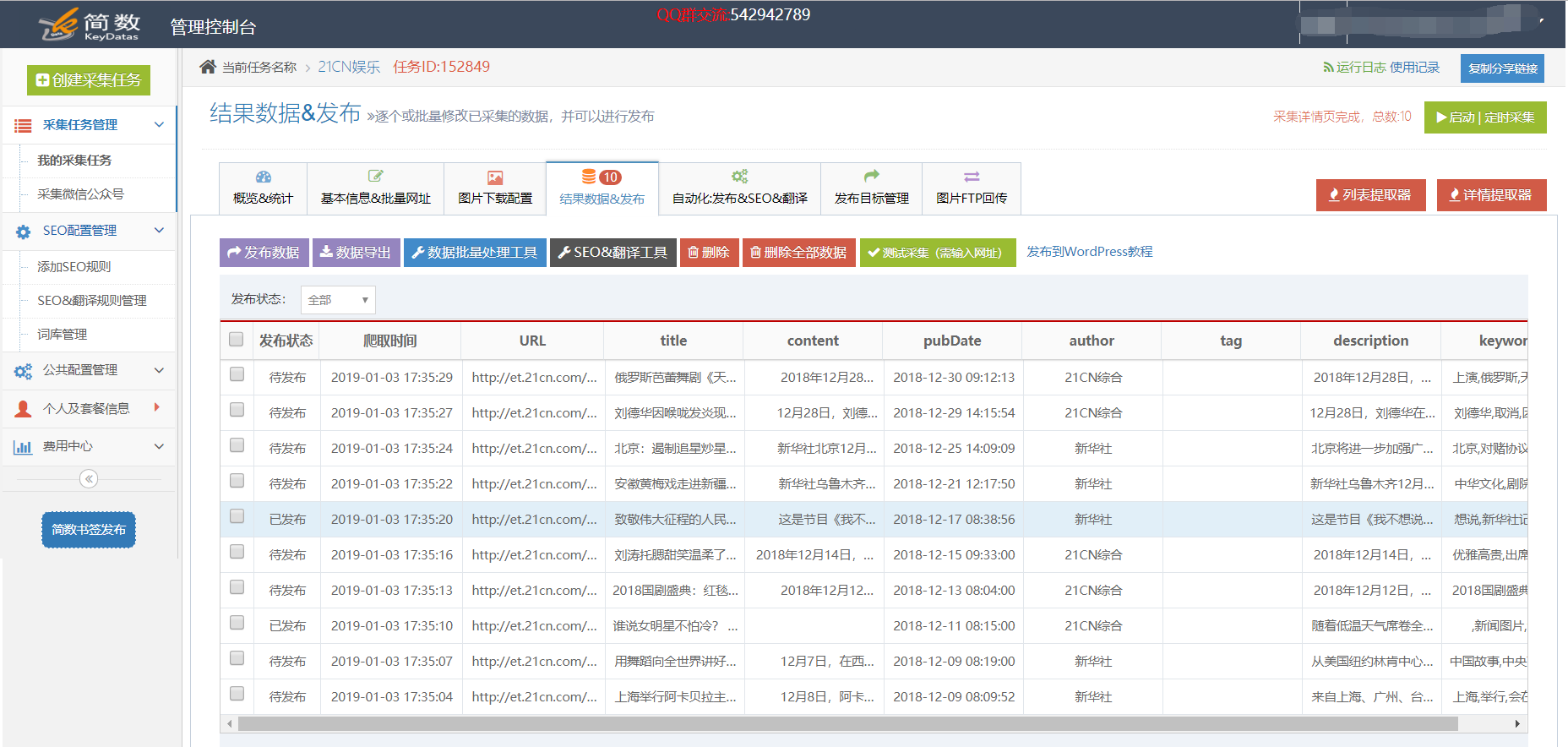Open SEO&翻译规则管理 in sidebar

pyautogui.click(x=91, y=301)
